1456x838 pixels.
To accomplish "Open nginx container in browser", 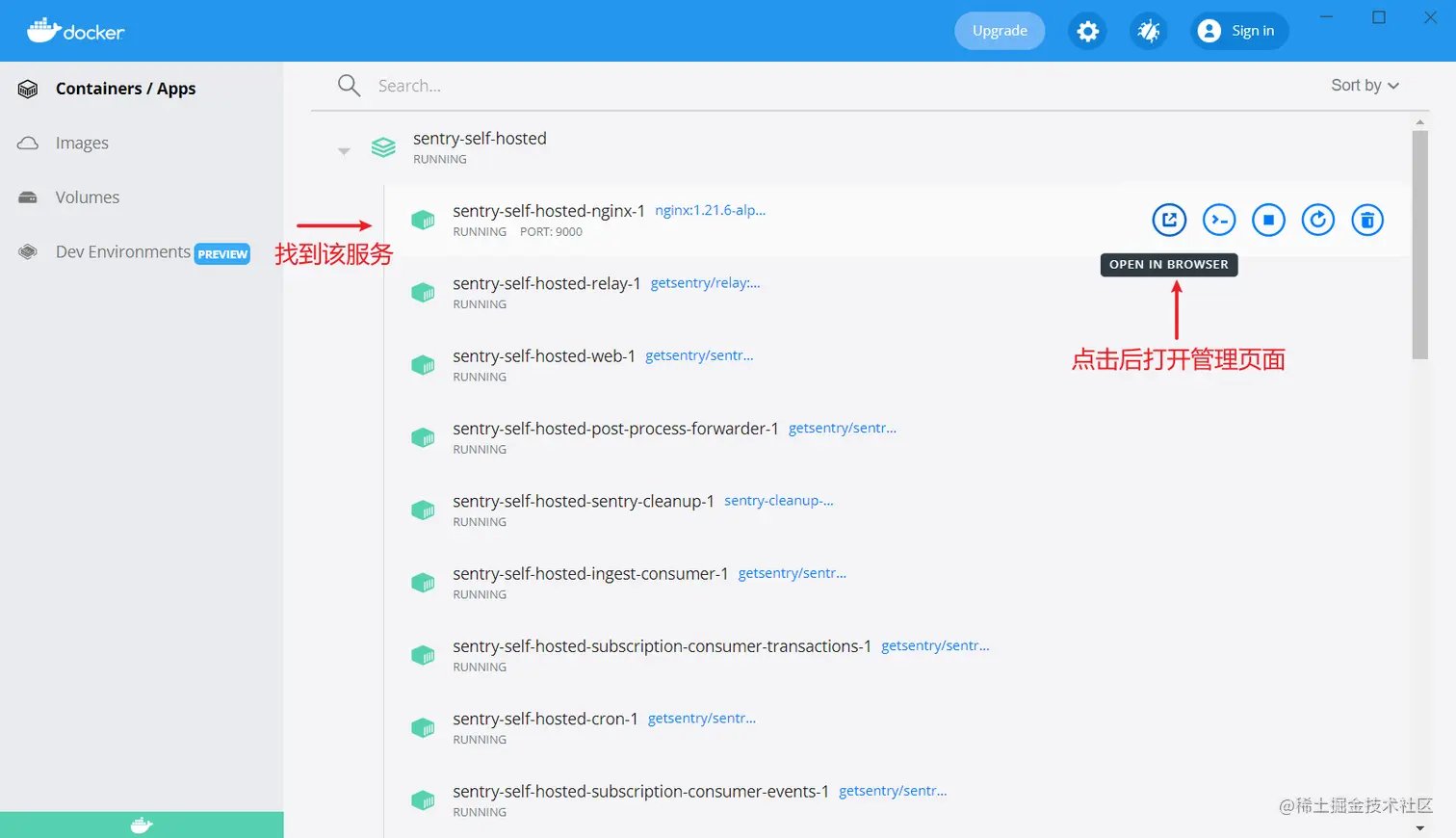I will pos(1169,220).
